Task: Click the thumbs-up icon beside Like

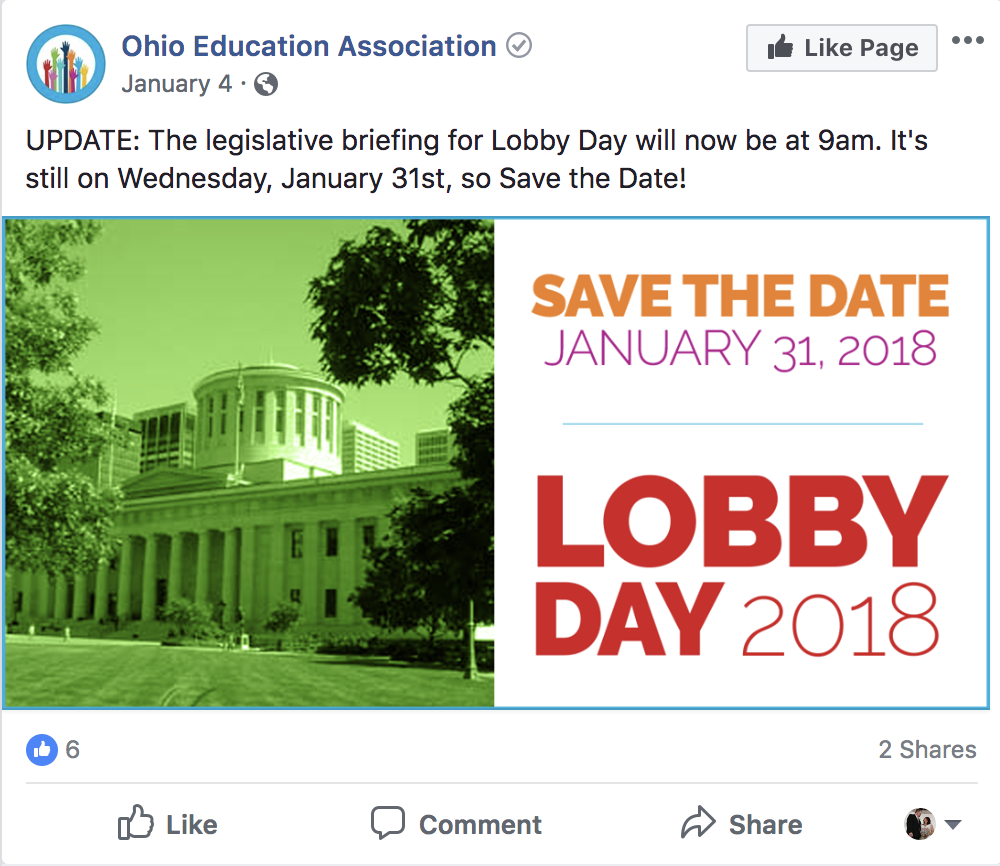Action: click(136, 822)
